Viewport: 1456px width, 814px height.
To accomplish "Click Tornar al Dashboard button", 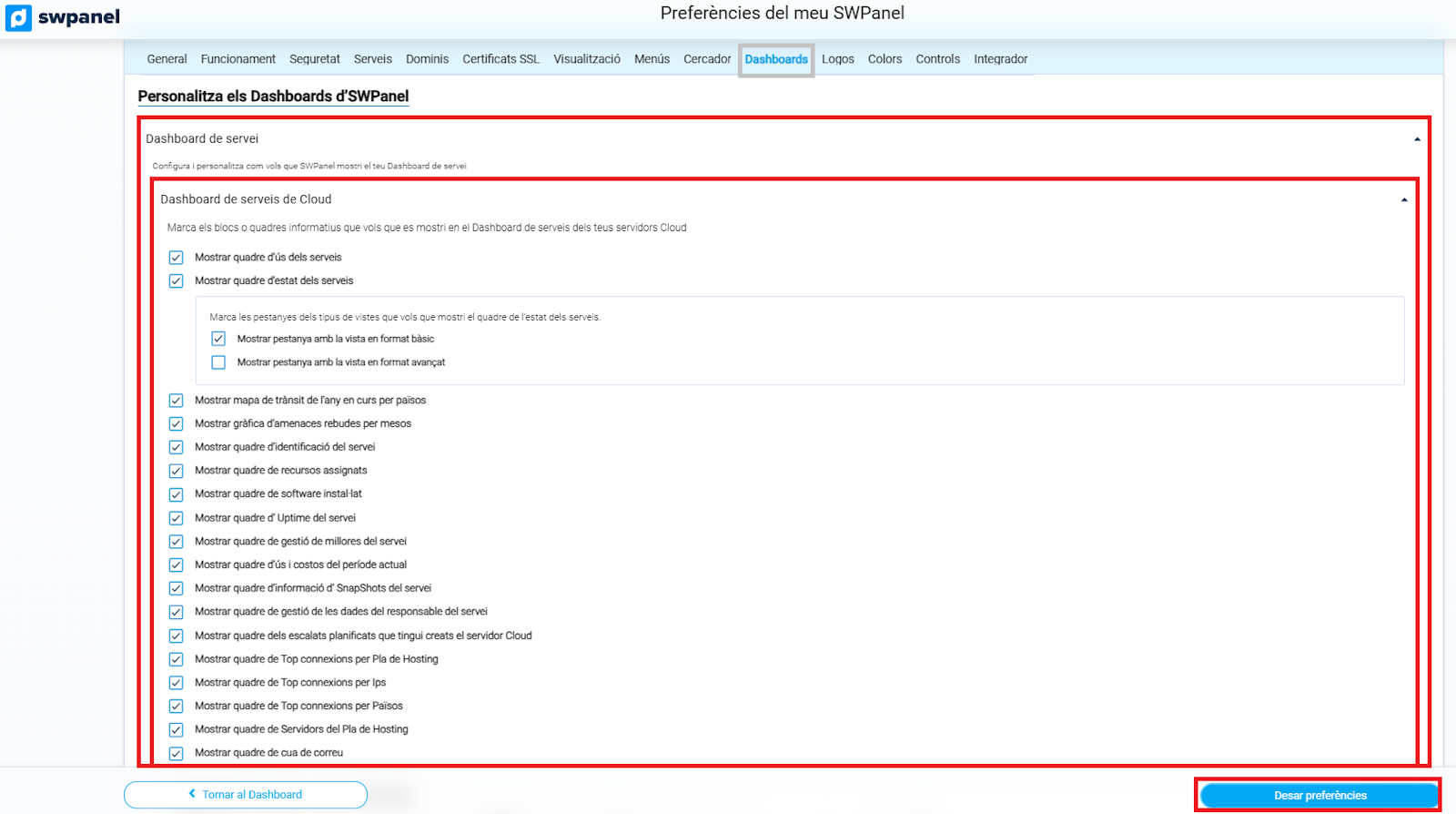I will (246, 795).
